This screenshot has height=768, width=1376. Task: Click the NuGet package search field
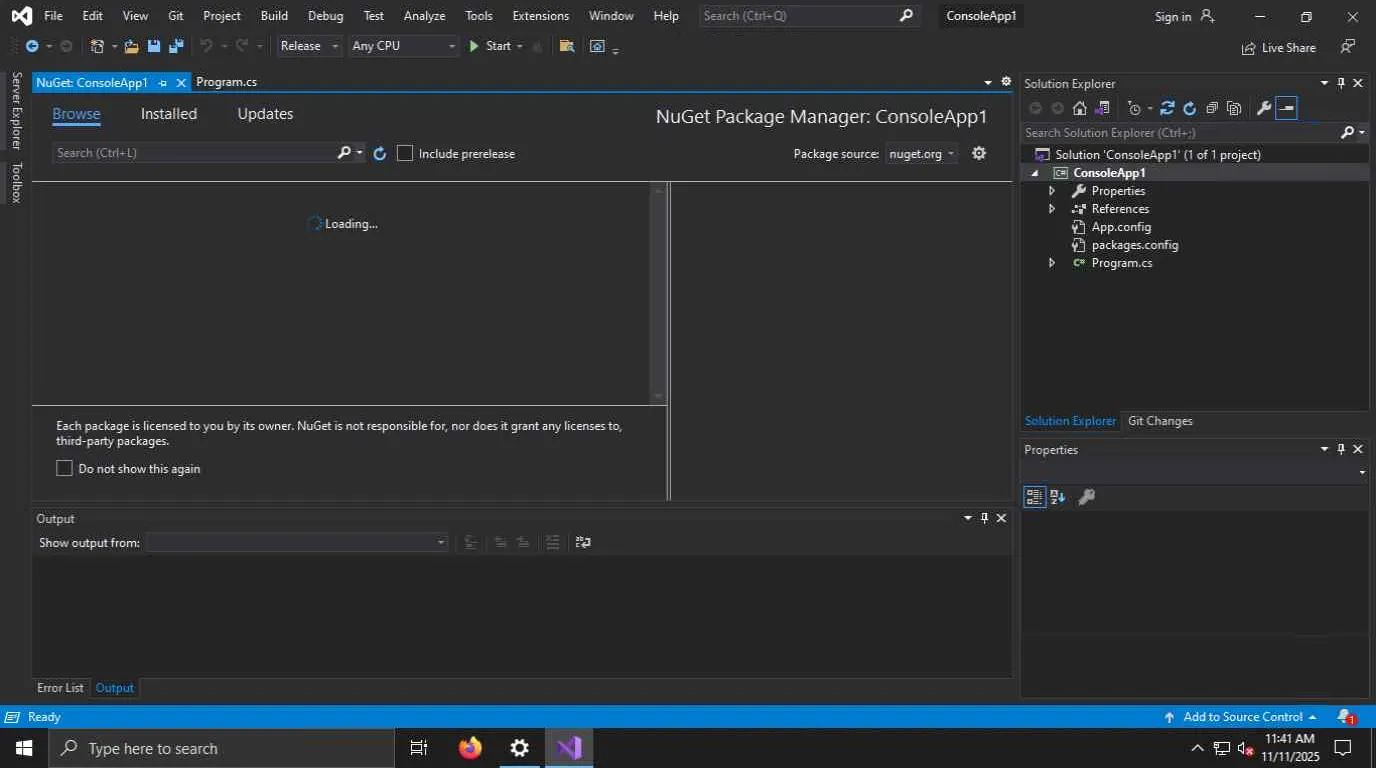(195, 153)
